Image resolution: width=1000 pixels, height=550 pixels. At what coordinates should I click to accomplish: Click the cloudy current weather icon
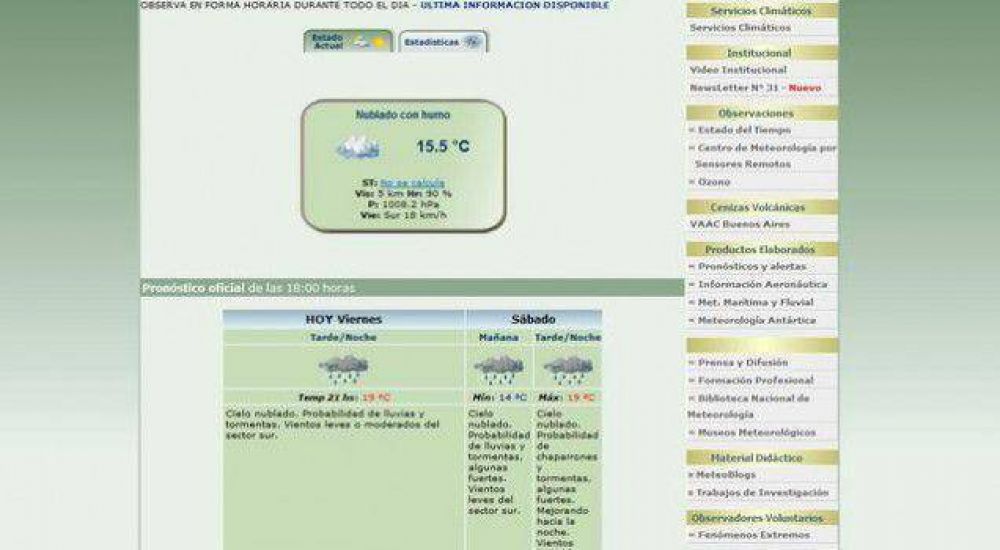(358, 147)
